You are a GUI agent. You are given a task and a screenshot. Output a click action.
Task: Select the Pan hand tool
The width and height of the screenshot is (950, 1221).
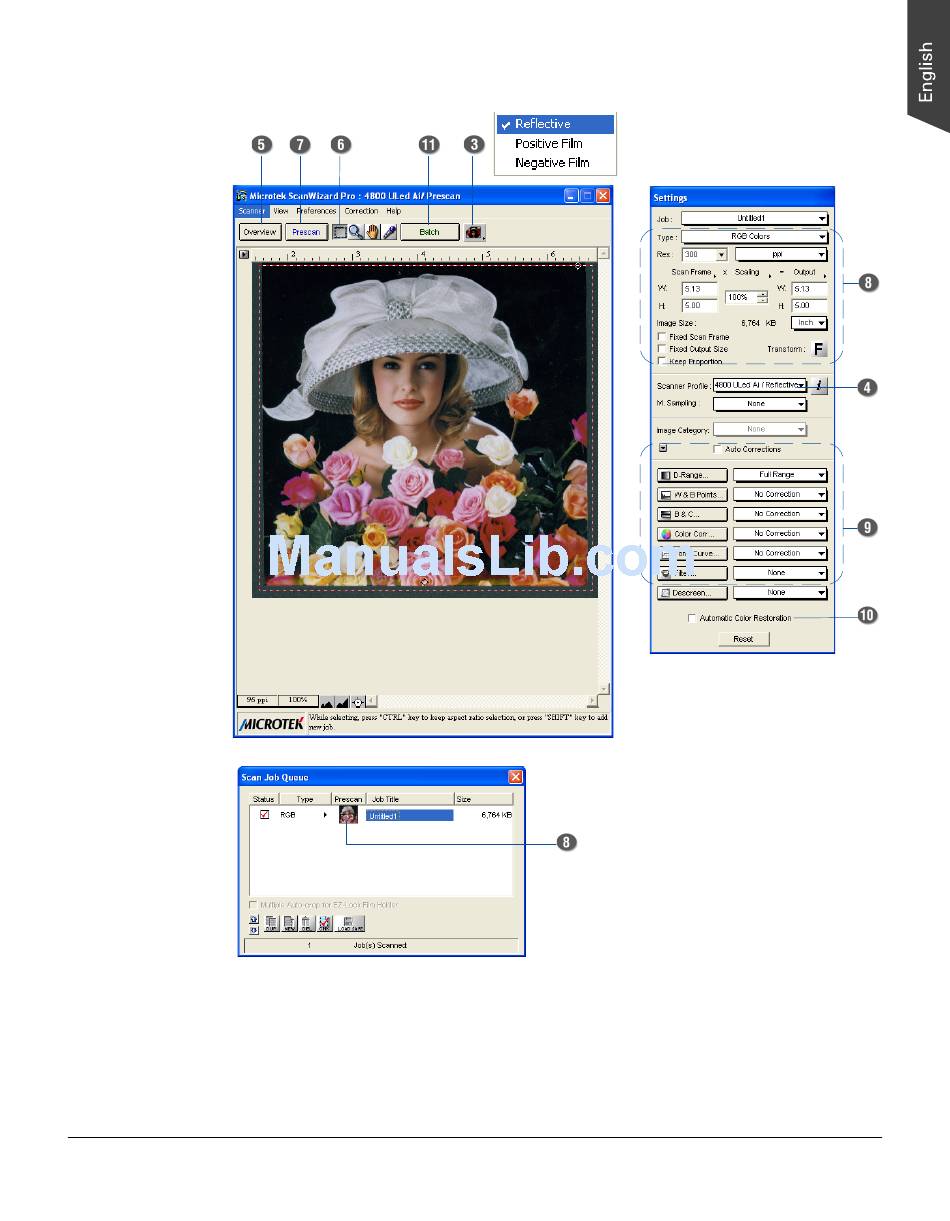point(373,232)
